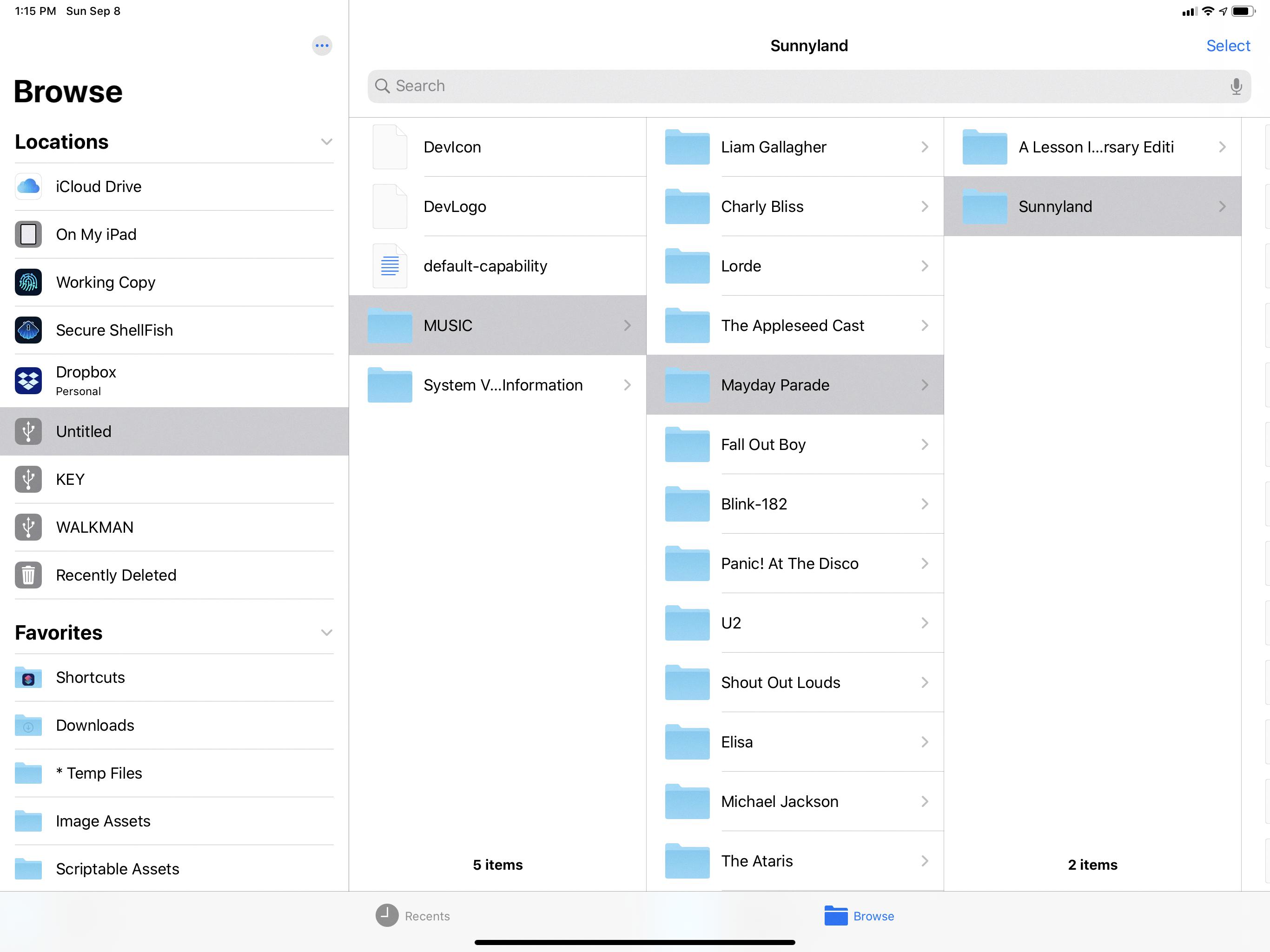Open the On My iPad location
Viewport: 1270px width, 952px height.
(96, 234)
